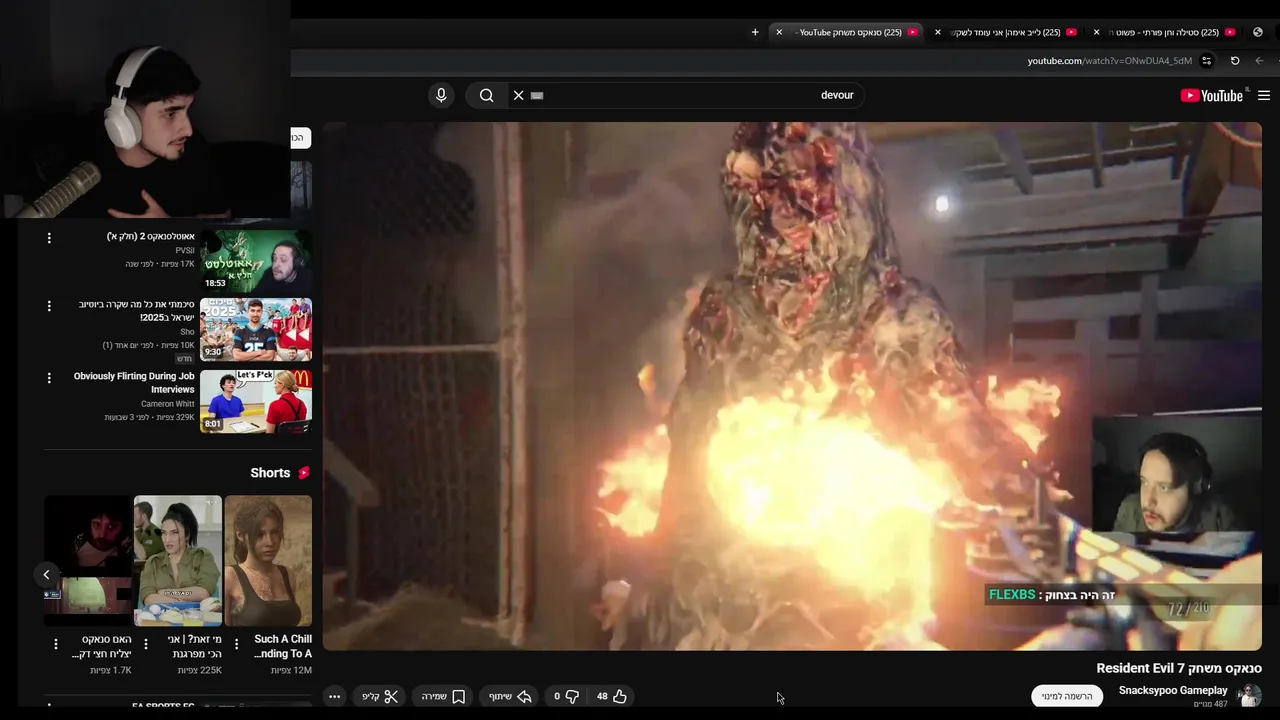Image resolution: width=1280 pixels, height=720 pixels.
Task: Click the address bar URL
Action: [x=1109, y=61]
